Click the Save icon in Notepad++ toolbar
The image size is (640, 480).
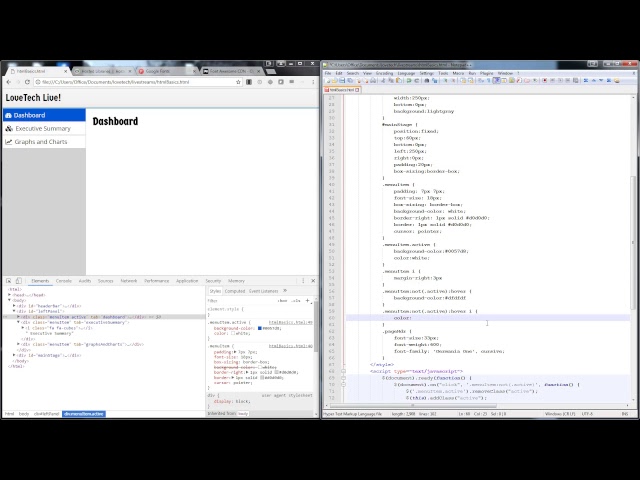342,80
